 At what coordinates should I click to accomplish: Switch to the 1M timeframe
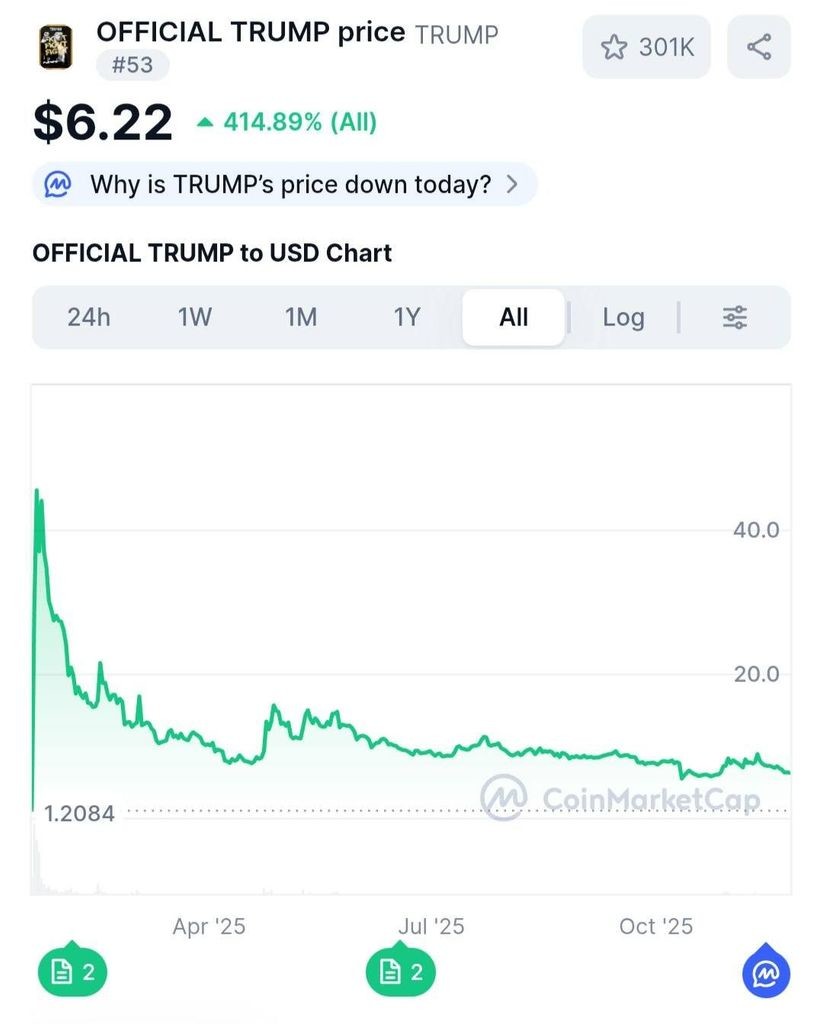point(301,318)
